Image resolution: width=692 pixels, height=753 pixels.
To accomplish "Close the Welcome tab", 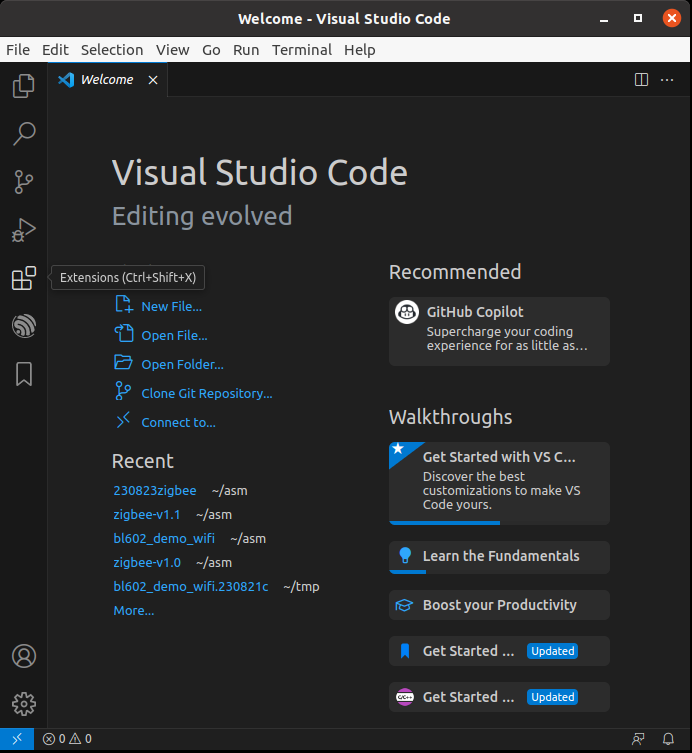I will (x=153, y=80).
